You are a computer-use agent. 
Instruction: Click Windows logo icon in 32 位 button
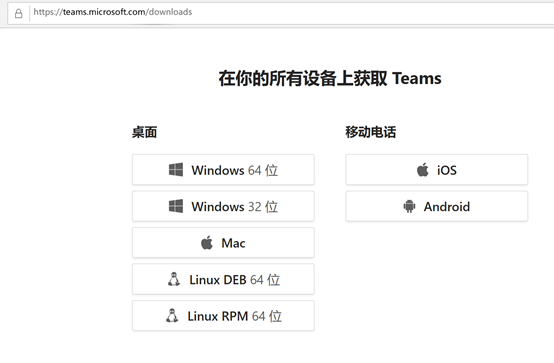[x=176, y=206]
